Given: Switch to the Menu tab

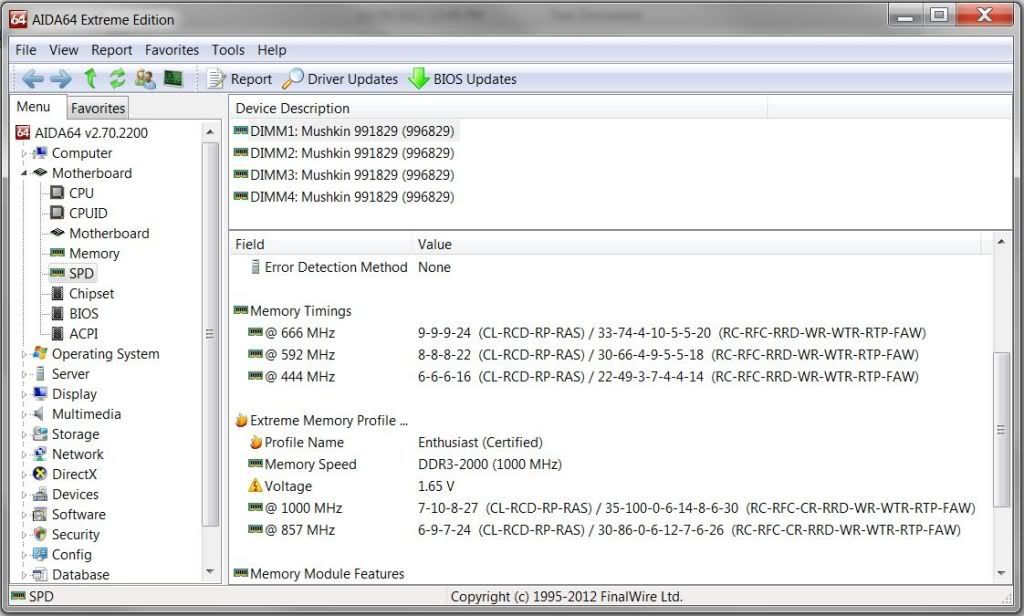Looking at the screenshot, I should (x=33, y=107).
